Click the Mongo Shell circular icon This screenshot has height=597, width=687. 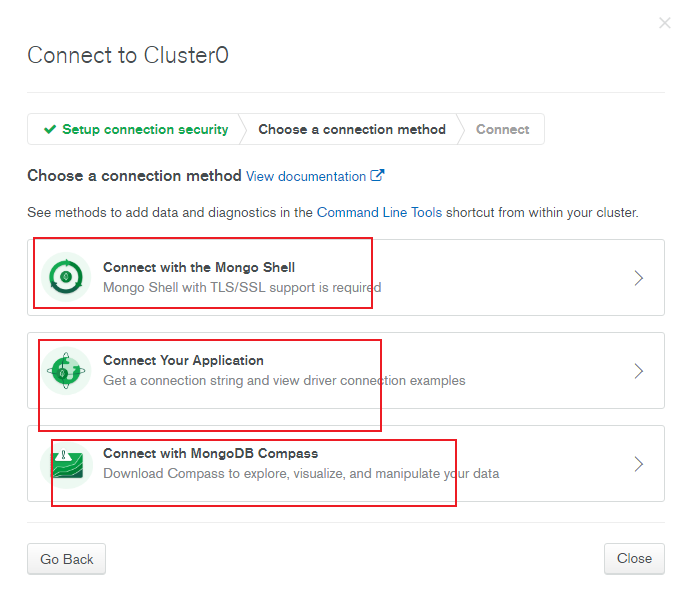66,277
